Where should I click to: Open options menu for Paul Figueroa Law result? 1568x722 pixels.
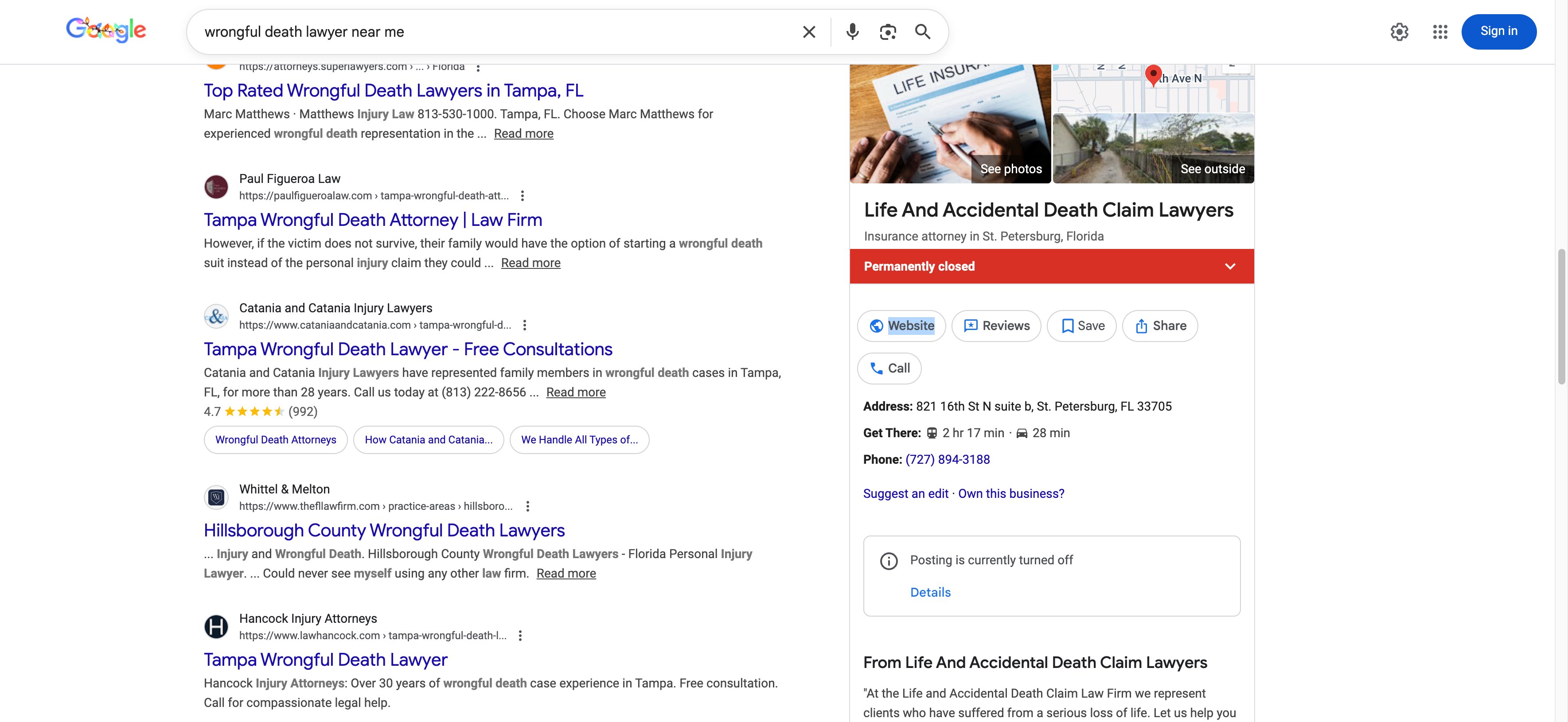522,196
